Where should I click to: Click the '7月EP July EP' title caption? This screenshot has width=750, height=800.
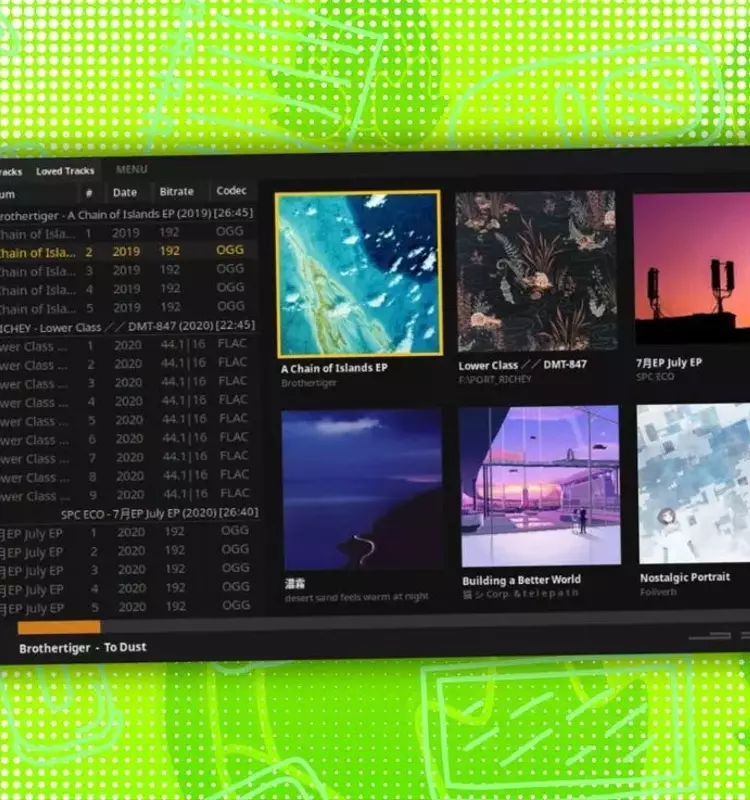(669, 363)
